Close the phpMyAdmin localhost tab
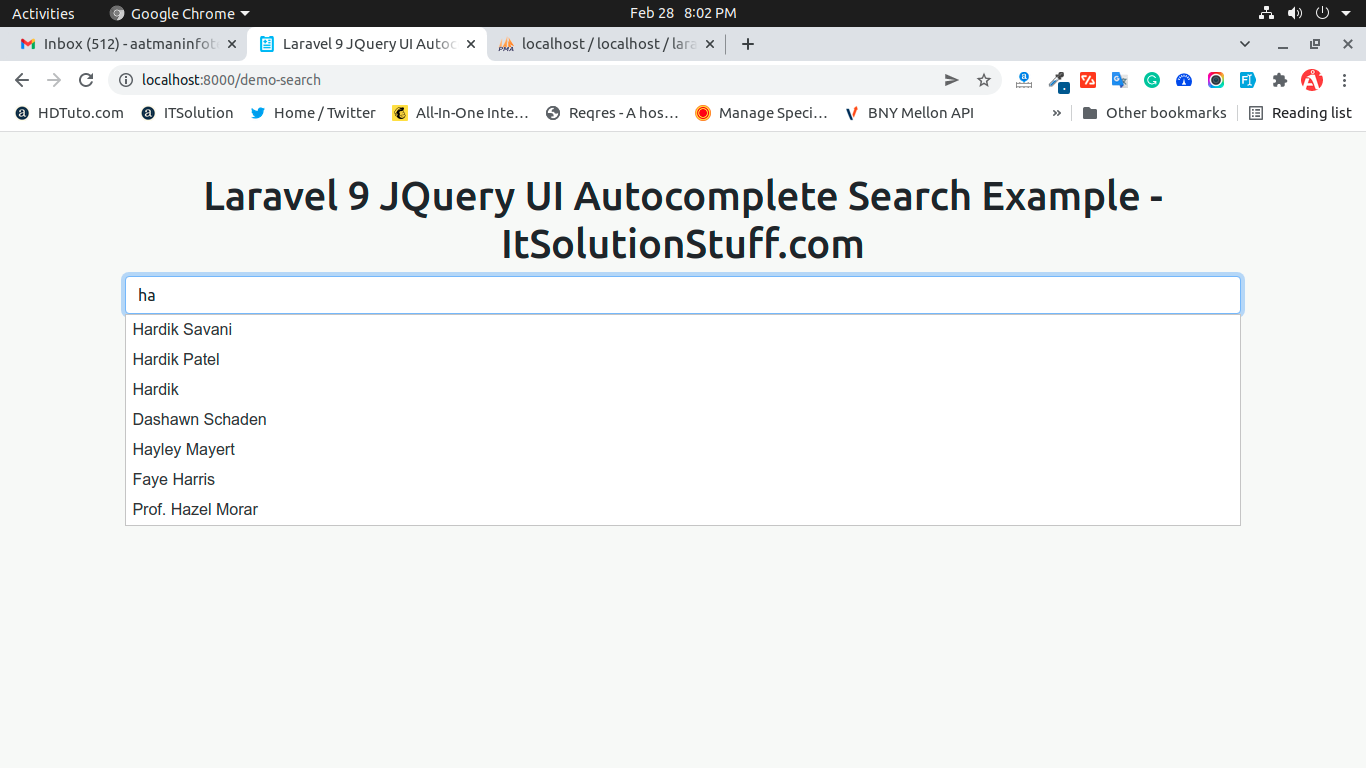 coord(710,44)
